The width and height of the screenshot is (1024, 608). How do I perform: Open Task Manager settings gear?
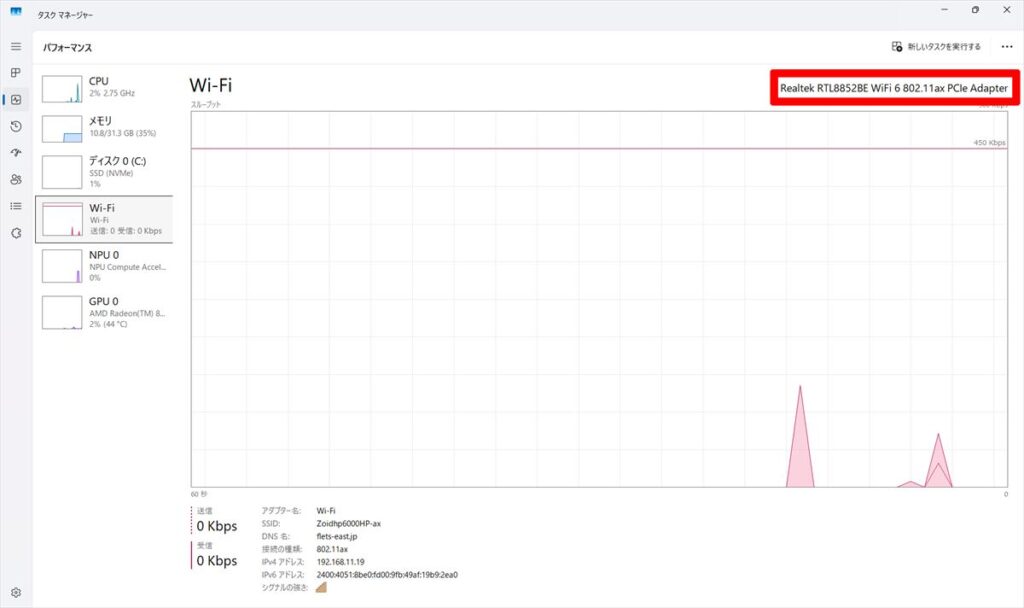15,592
